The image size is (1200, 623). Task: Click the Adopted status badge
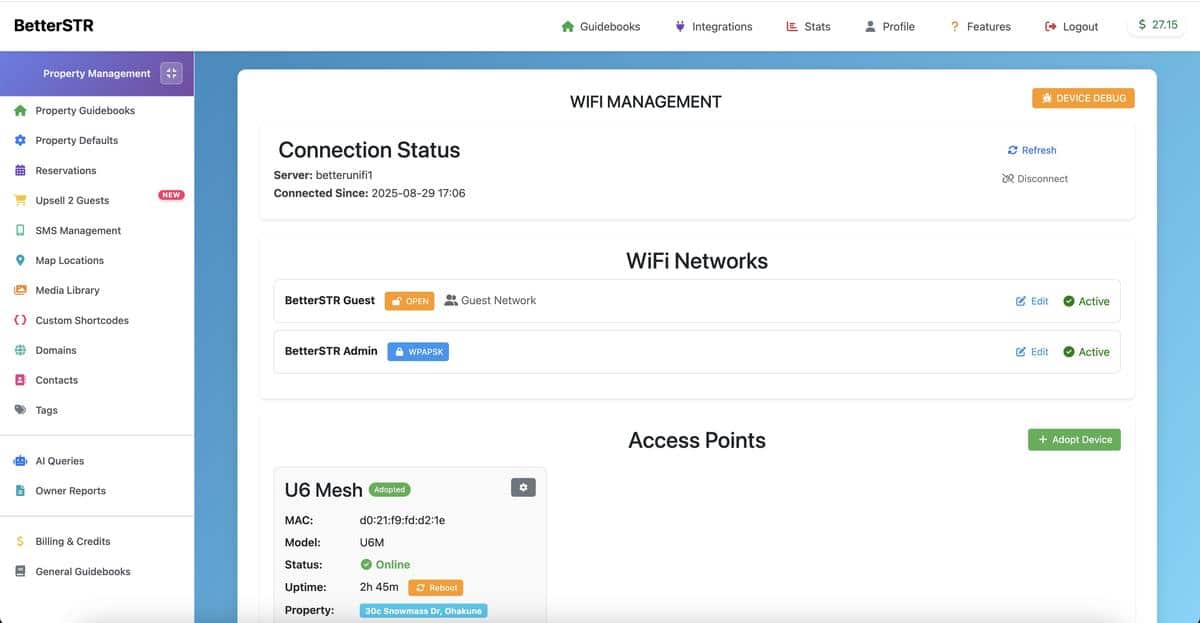tap(389, 490)
